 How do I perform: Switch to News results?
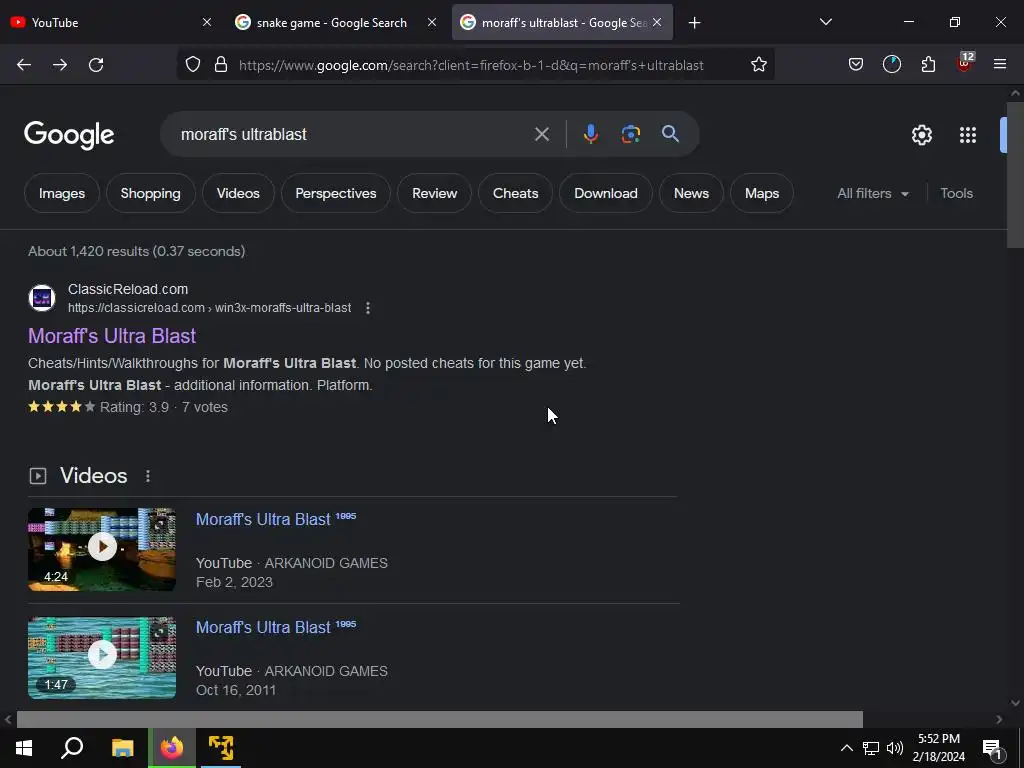coord(691,193)
